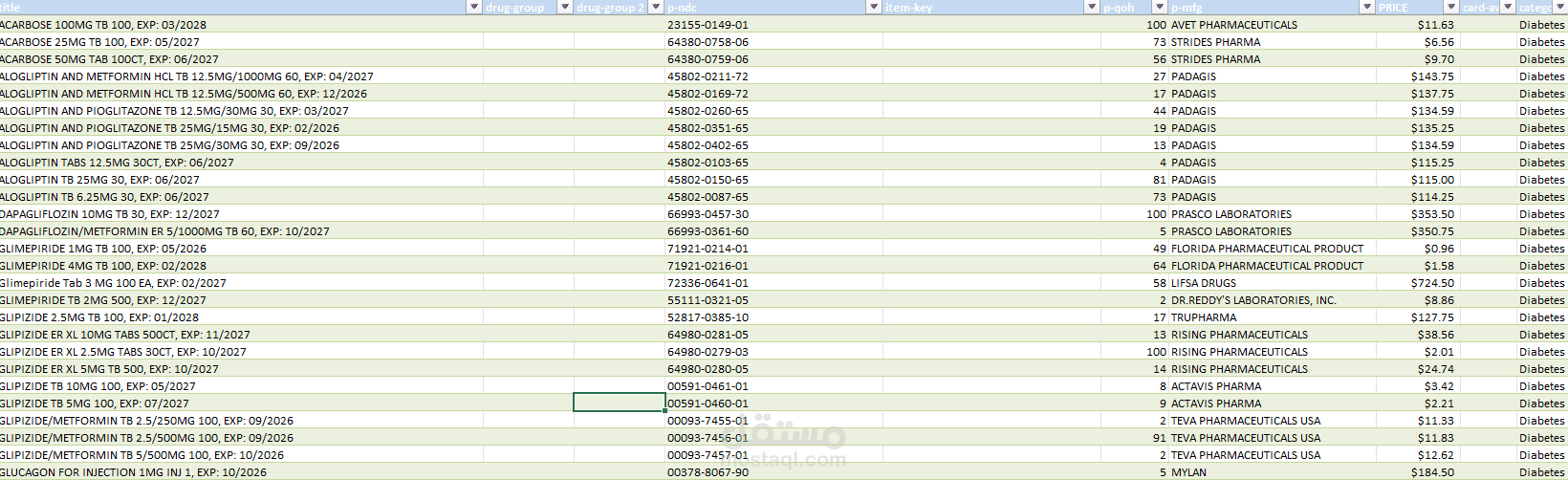The height and width of the screenshot is (480, 1568).
Task: Open the p-ndc column filter dropdown
Action: (873, 7)
